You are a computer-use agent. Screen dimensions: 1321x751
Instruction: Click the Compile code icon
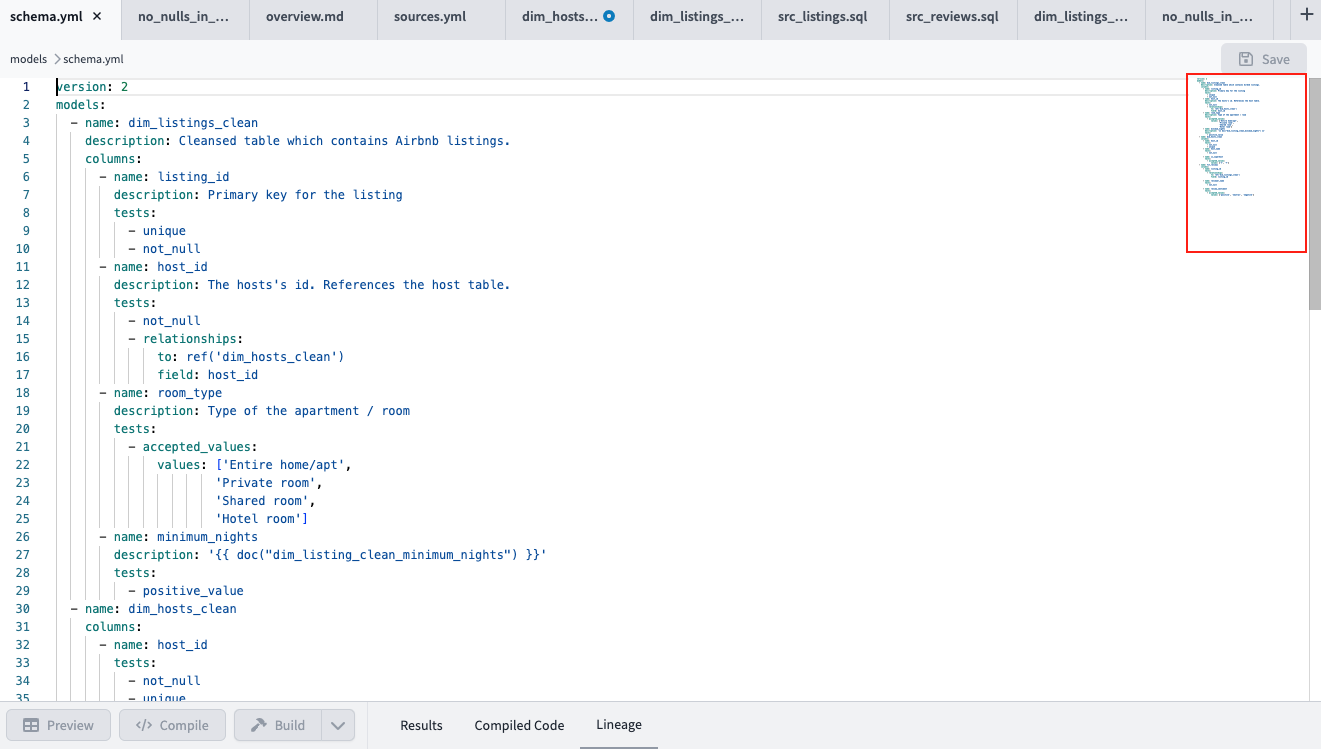coord(143,725)
